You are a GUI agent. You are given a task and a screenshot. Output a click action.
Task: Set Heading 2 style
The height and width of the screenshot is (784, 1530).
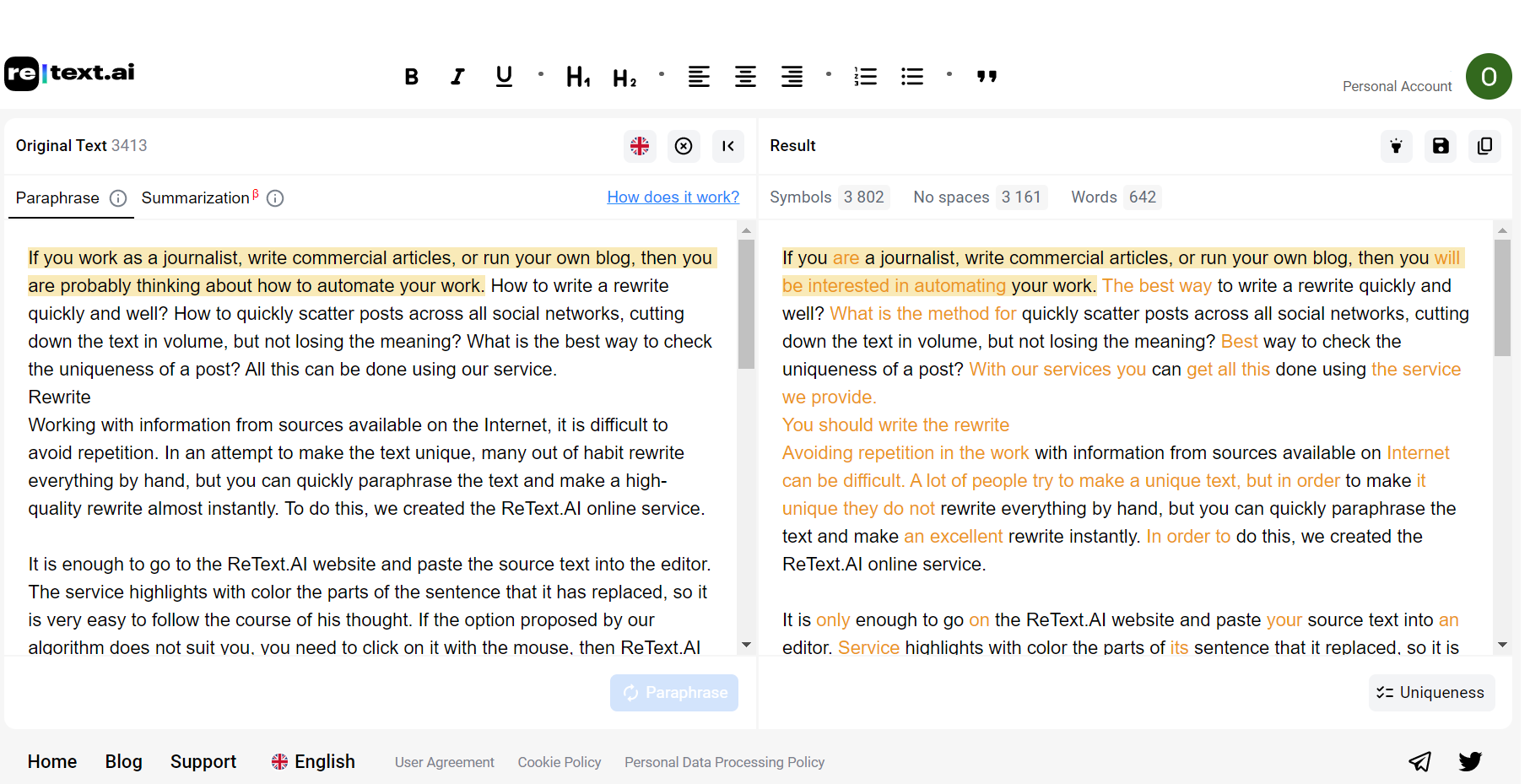[x=624, y=78]
